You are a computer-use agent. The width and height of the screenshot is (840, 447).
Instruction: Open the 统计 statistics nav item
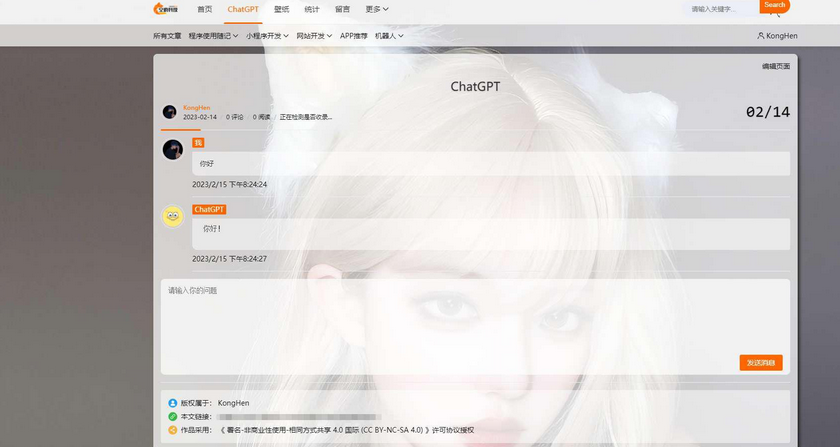pyautogui.click(x=312, y=9)
